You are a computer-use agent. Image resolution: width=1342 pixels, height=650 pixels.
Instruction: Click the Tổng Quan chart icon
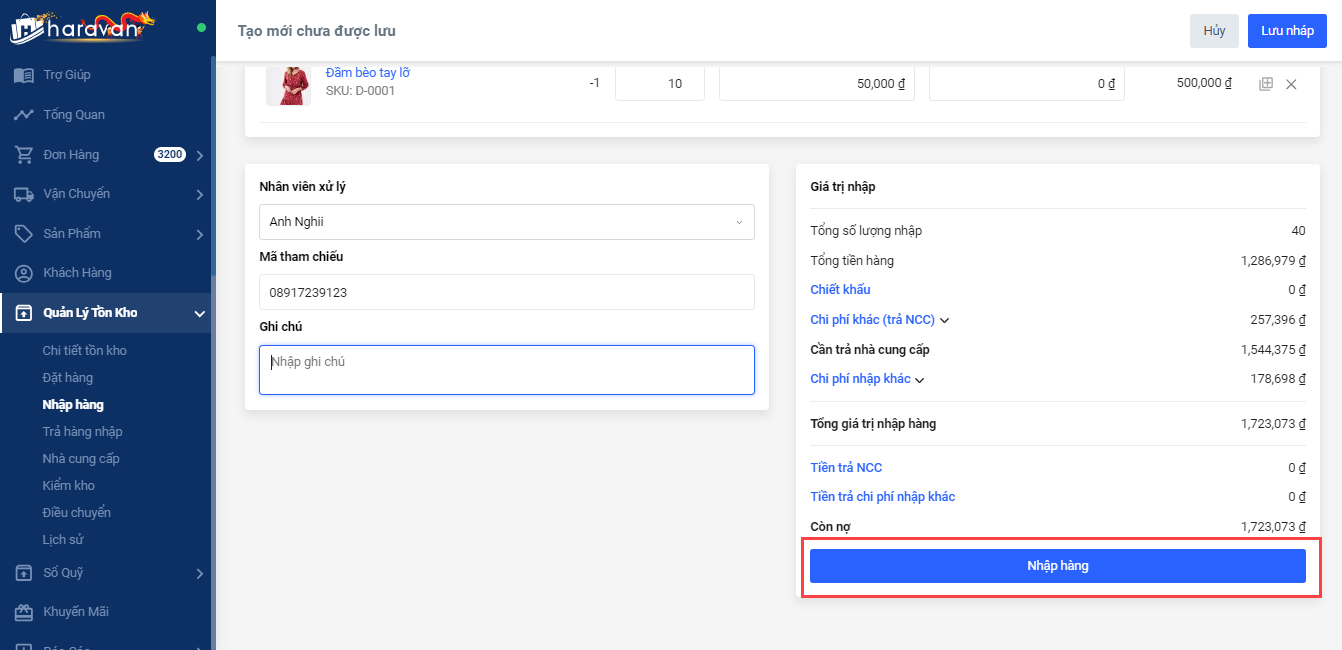(24, 115)
